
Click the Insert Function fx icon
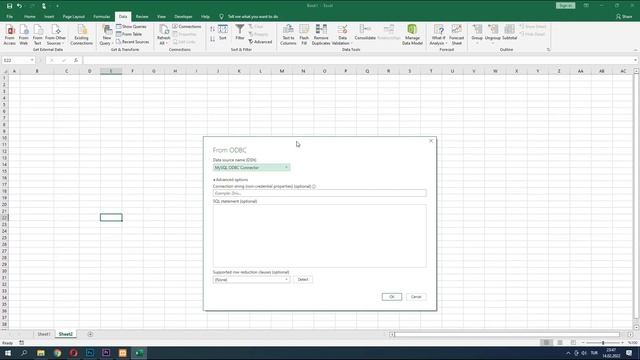coord(76,60)
